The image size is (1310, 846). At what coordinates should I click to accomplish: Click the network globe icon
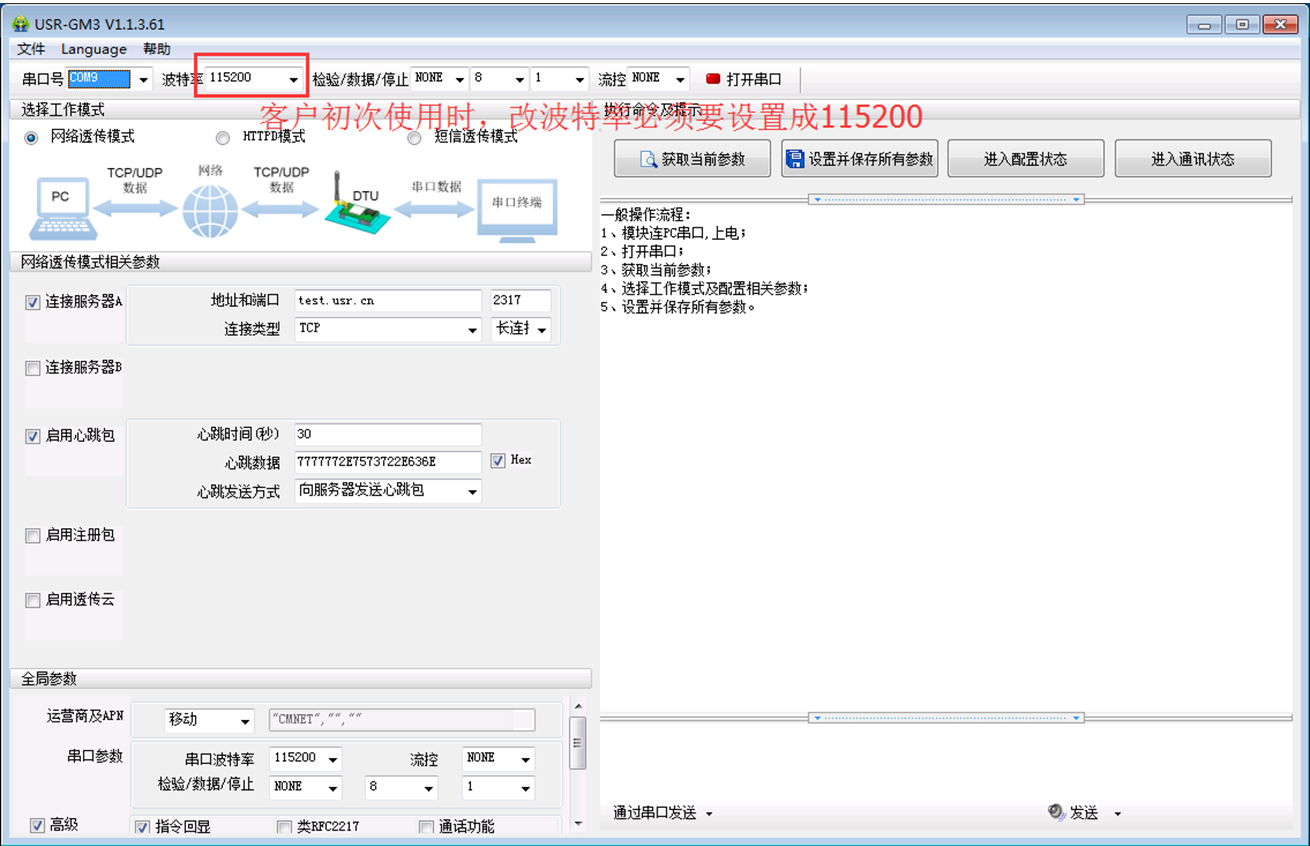pos(210,210)
